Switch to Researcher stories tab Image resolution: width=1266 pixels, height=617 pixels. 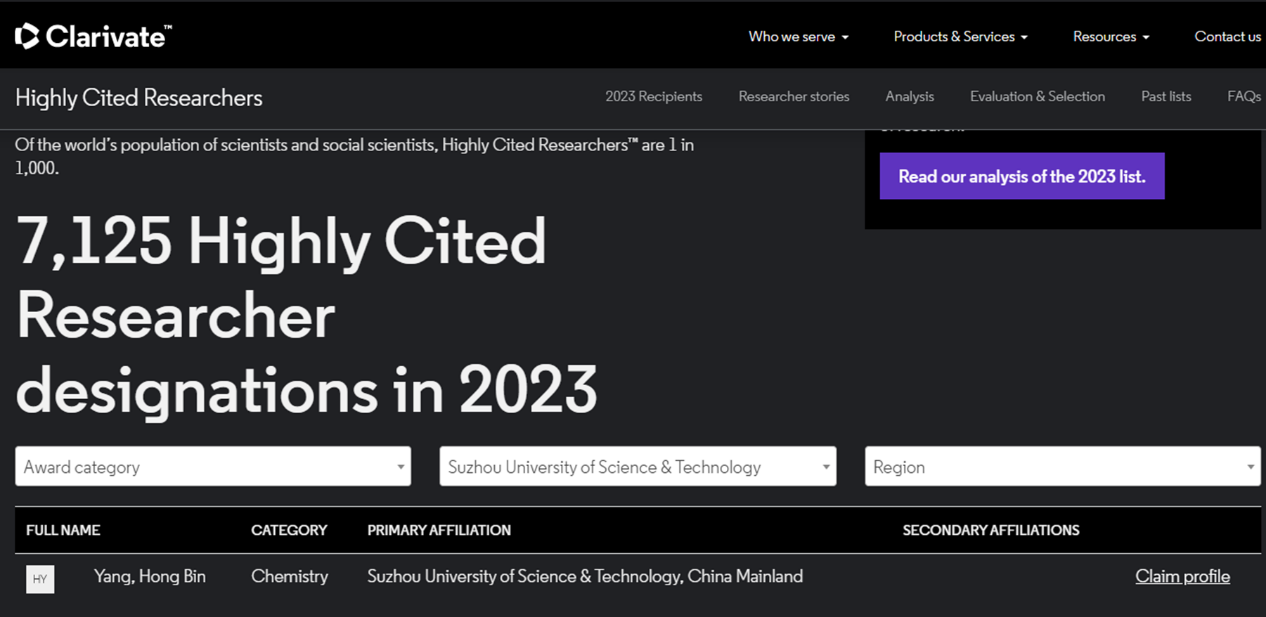[793, 97]
